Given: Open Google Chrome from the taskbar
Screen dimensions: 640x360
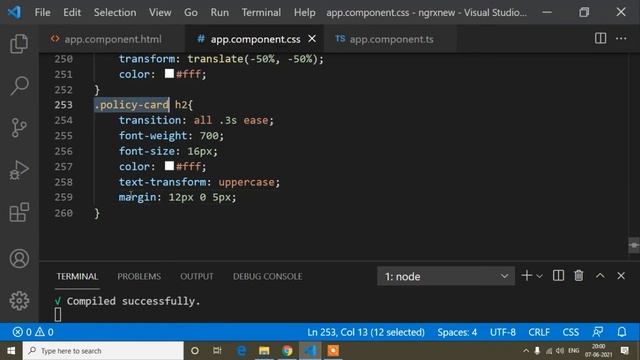Looking at the screenshot, I should (x=287, y=351).
